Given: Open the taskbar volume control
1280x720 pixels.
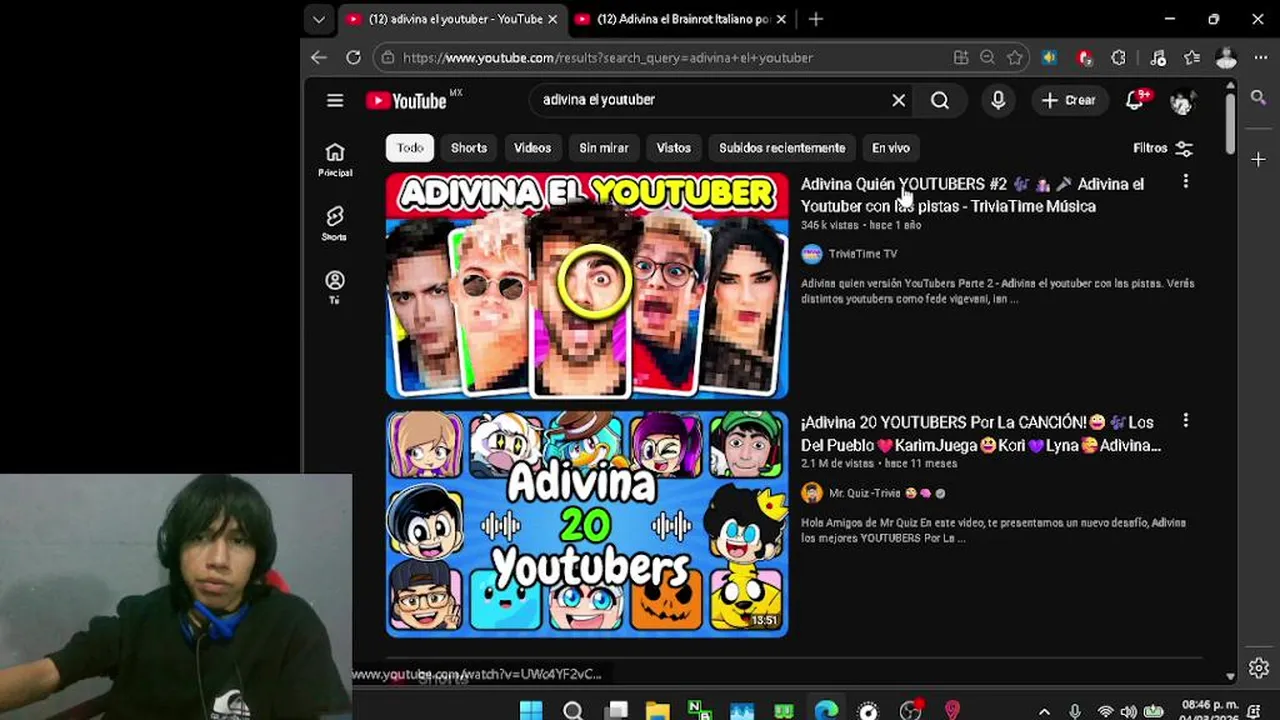Looking at the screenshot, I should tap(1129, 712).
